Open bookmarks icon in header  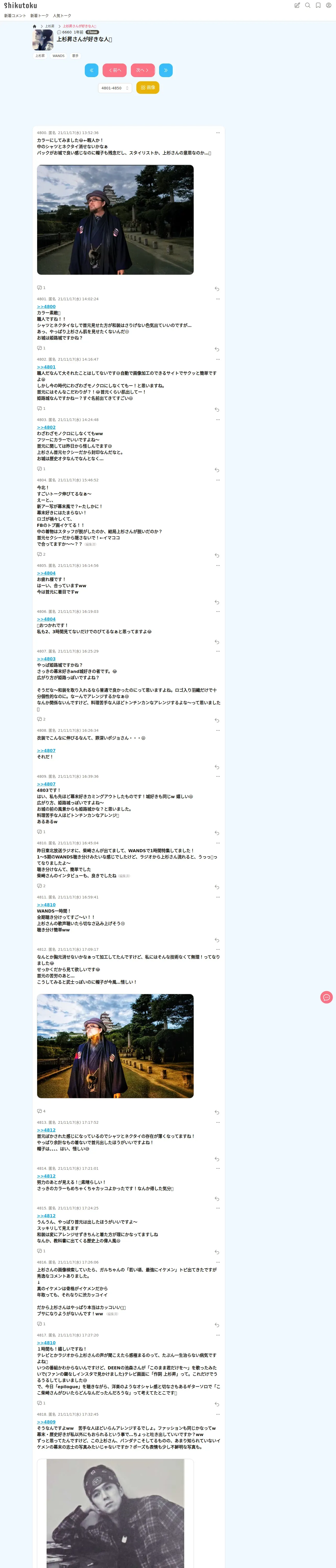coord(318,5)
